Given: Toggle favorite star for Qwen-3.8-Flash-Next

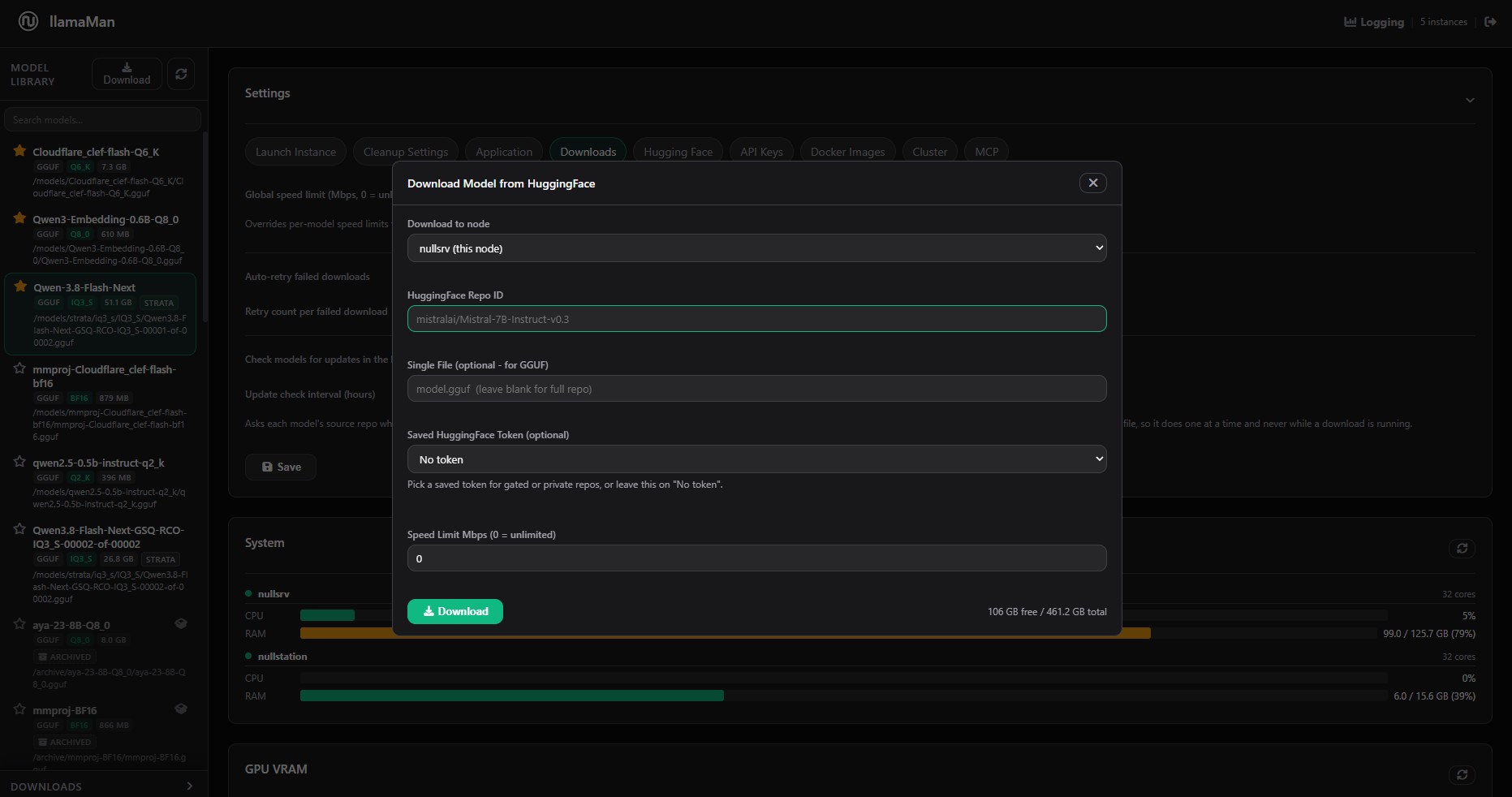Looking at the screenshot, I should (20, 286).
